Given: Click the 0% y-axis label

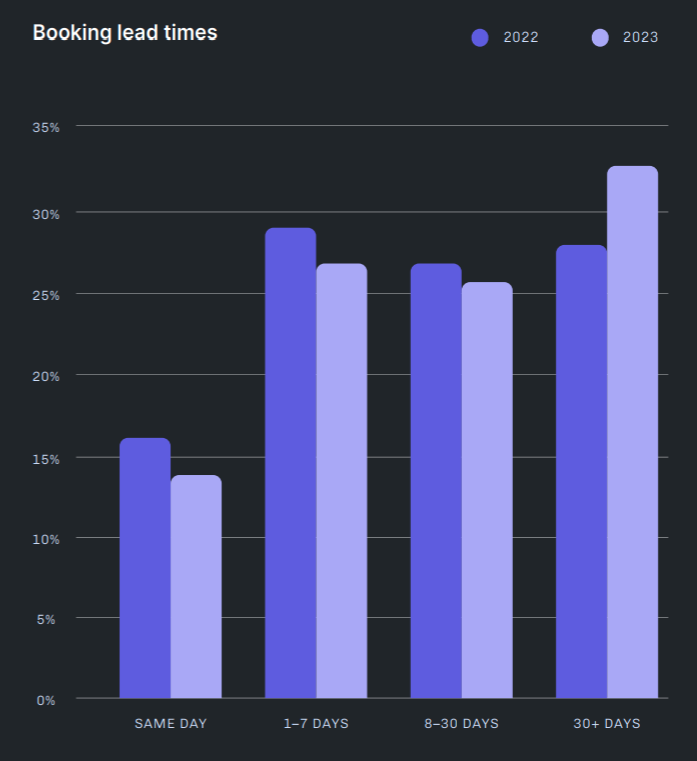Looking at the screenshot, I should click(x=46, y=700).
